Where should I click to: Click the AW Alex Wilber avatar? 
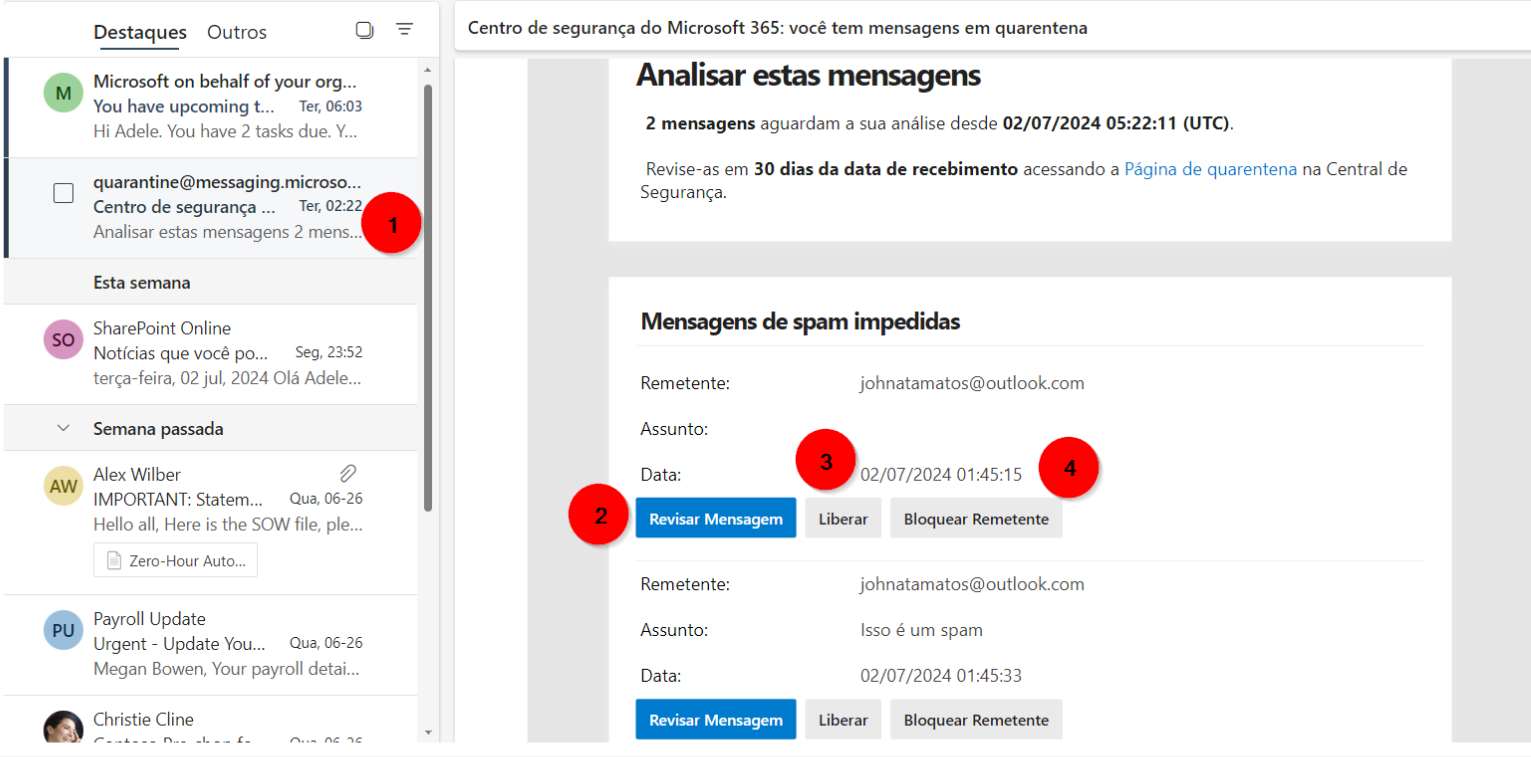pyautogui.click(x=63, y=486)
